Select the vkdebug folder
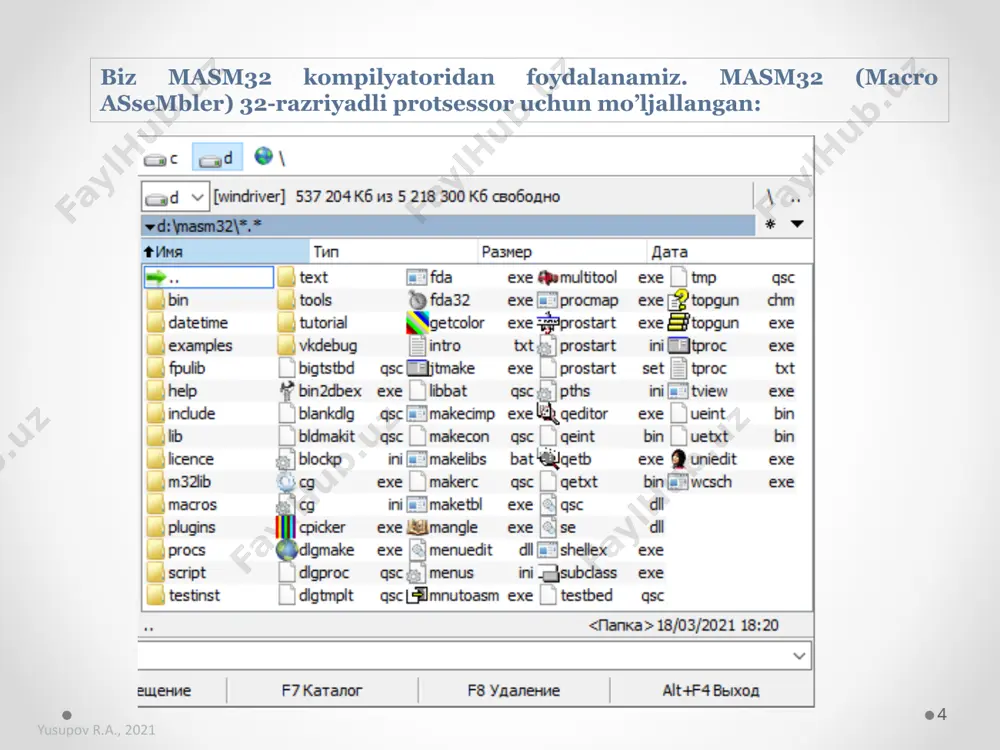Image resolution: width=1000 pixels, height=750 pixels. point(318,346)
